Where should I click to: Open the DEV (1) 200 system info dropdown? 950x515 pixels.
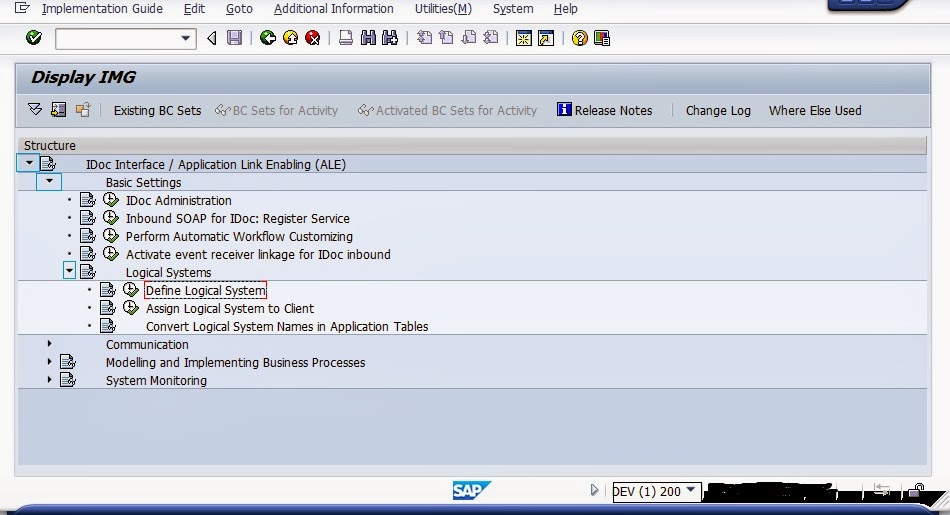pos(691,490)
